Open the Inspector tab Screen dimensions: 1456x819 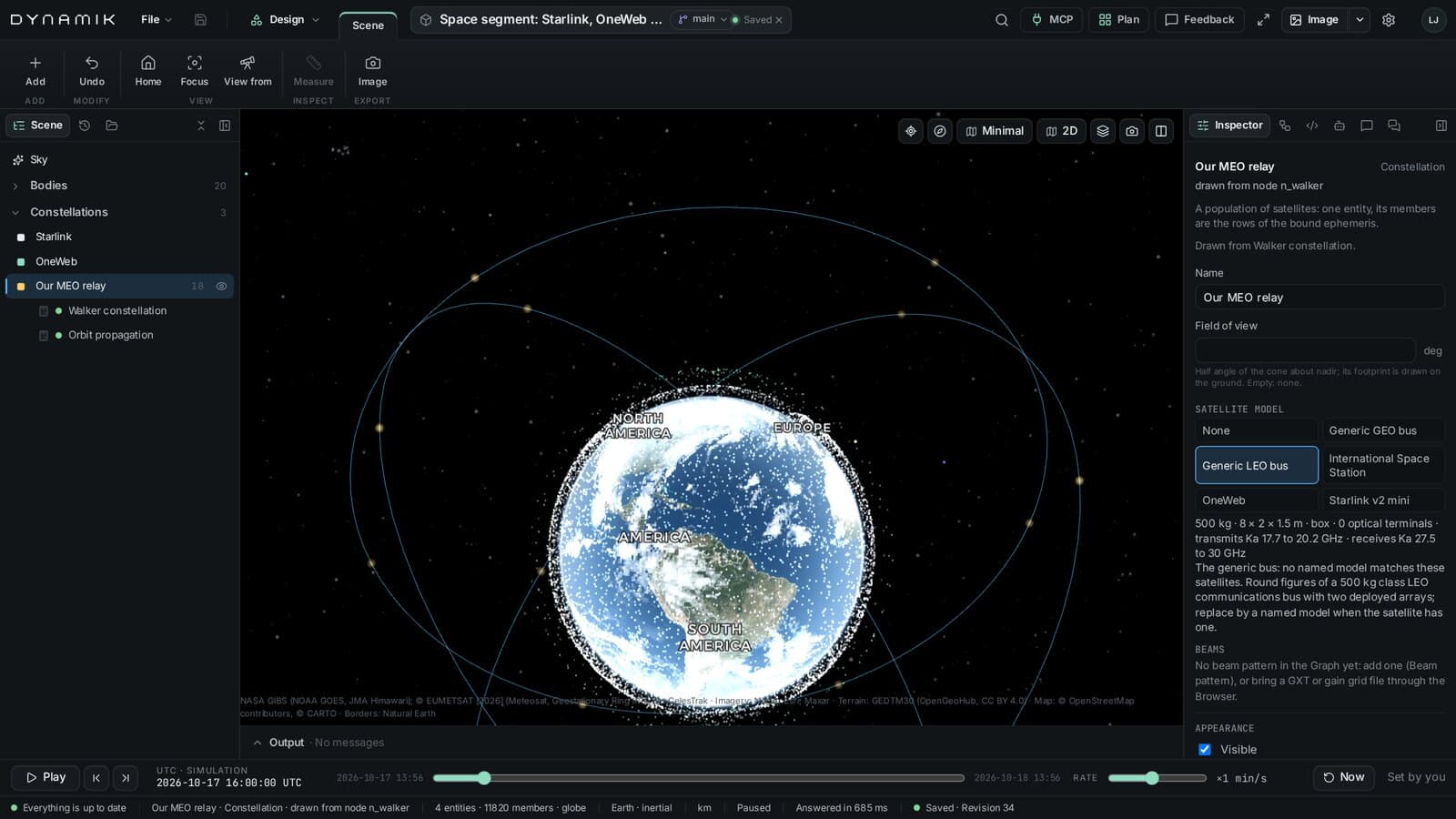point(1229,126)
